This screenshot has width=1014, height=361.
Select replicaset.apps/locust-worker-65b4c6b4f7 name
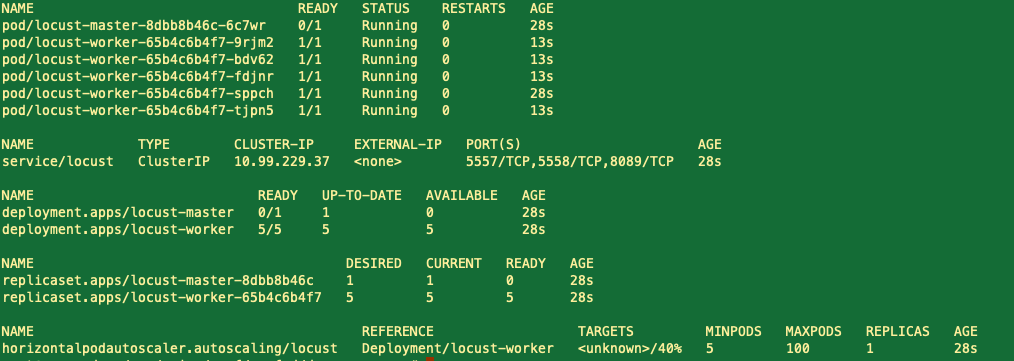[161, 298]
